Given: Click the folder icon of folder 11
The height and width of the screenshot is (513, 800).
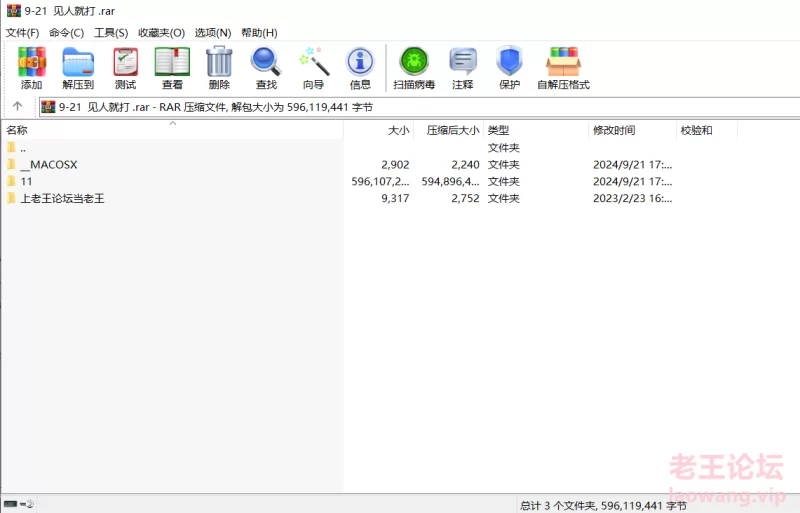Looking at the screenshot, I should point(11,181).
